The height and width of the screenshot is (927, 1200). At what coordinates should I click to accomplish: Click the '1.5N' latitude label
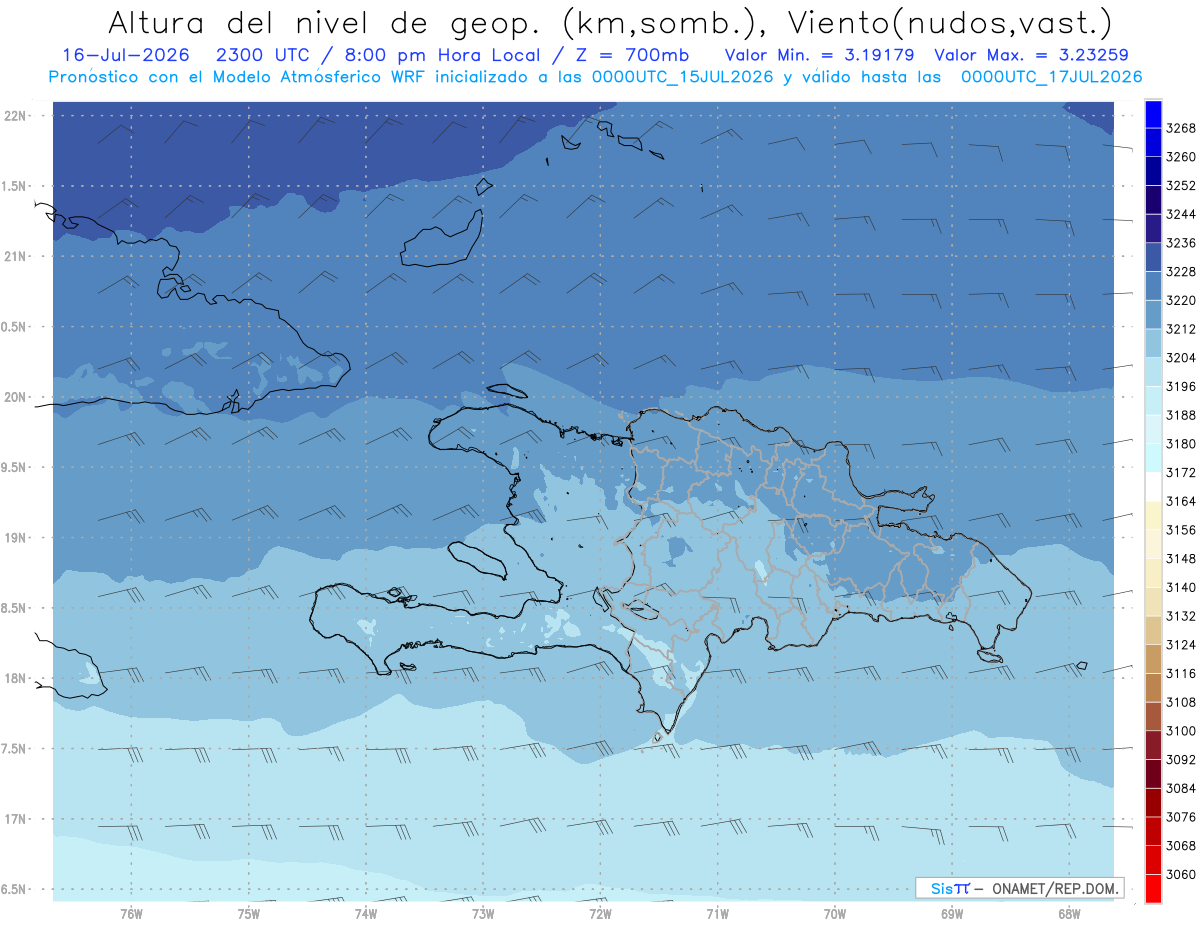(15, 186)
